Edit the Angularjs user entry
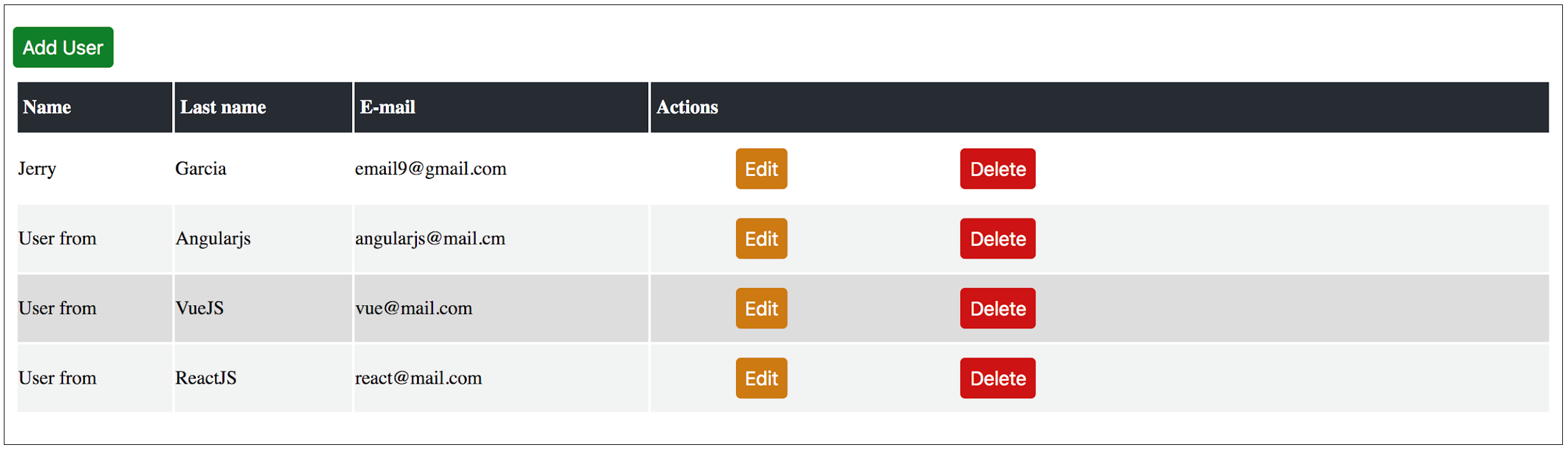1568x450 pixels. coord(761,238)
